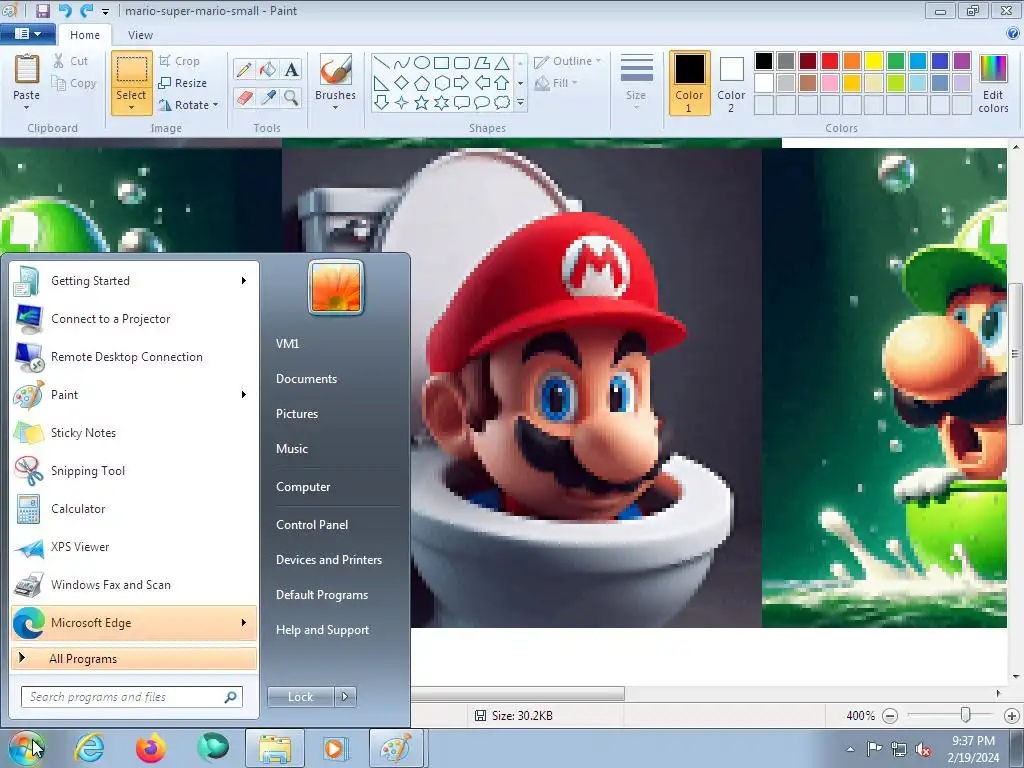This screenshot has width=1024, height=768.
Task: Click the zoom slider handle
Action: click(965, 716)
